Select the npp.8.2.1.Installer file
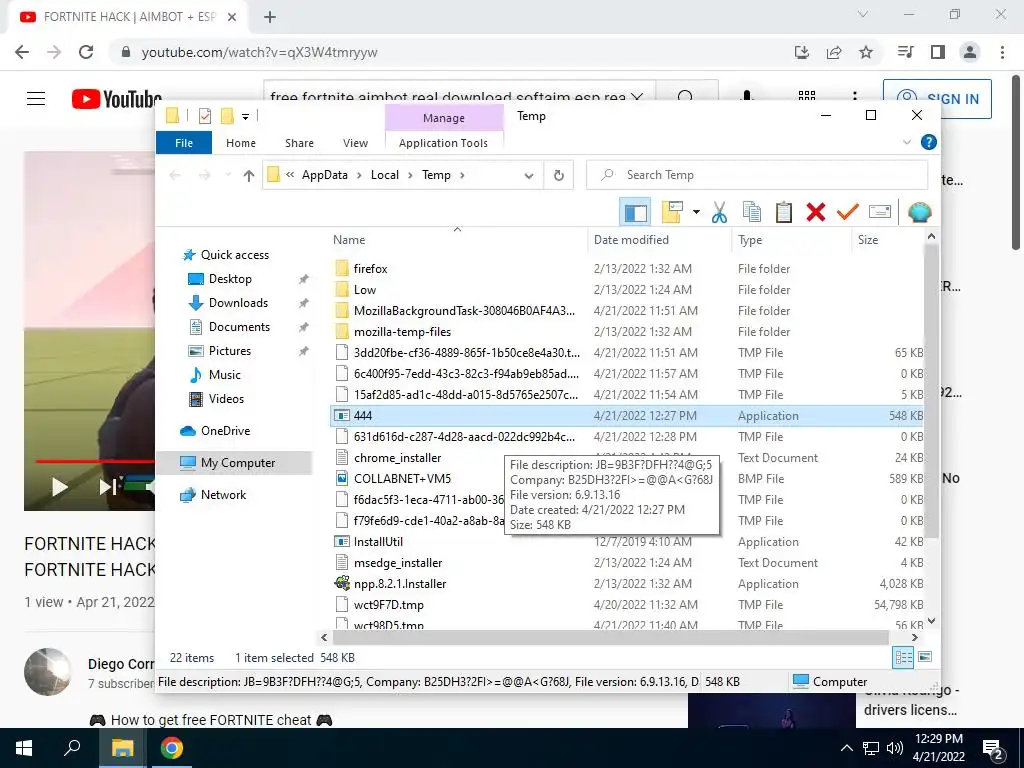The width and height of the screenshot is (1024, 768). coord(628,584)
